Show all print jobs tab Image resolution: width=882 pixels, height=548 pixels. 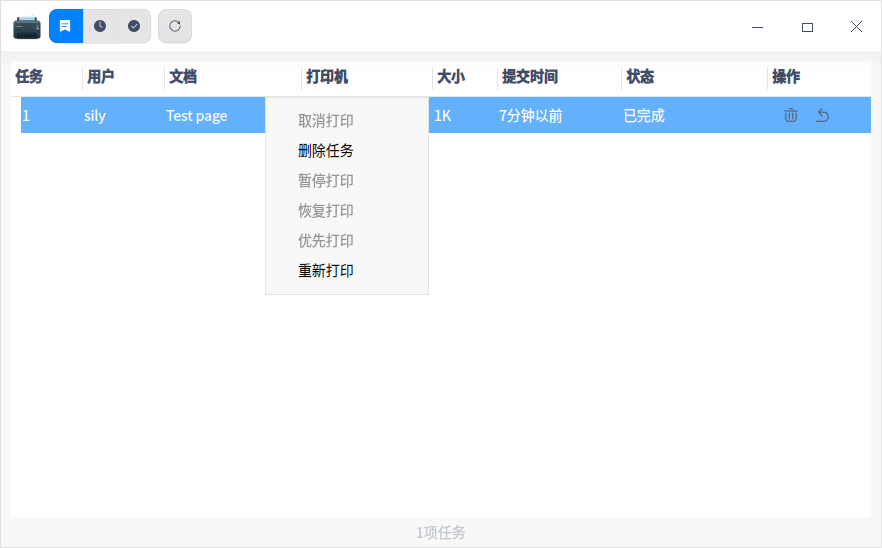pos(66,26)
